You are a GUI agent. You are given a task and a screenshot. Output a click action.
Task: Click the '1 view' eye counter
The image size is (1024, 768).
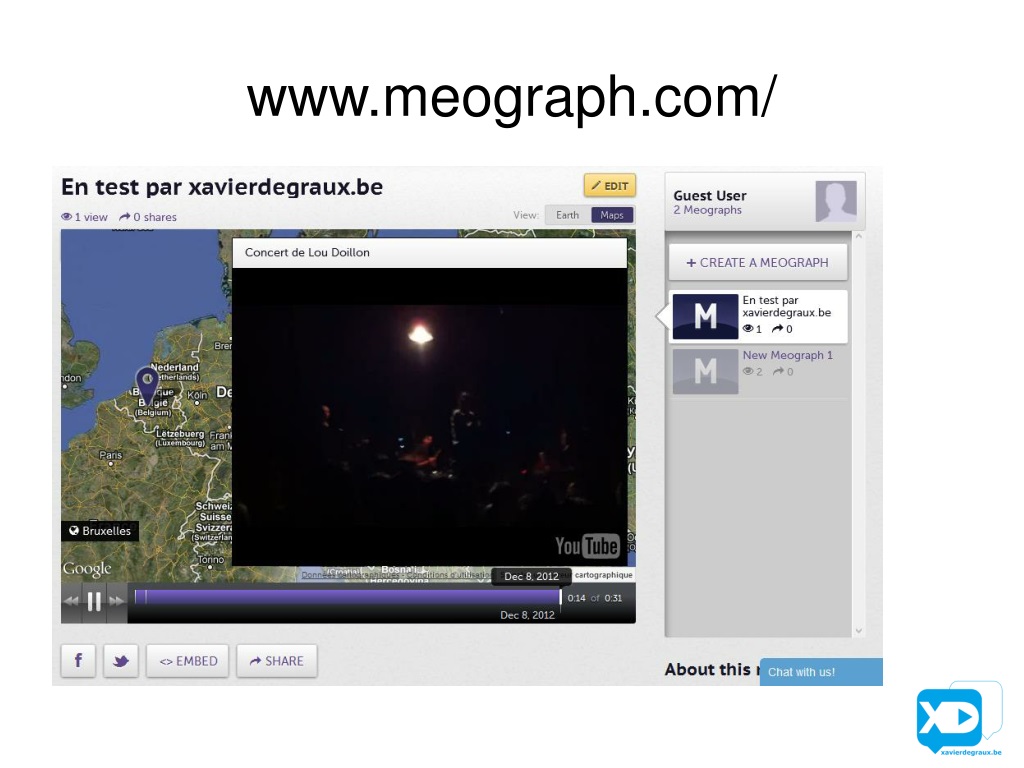[84, 217]
